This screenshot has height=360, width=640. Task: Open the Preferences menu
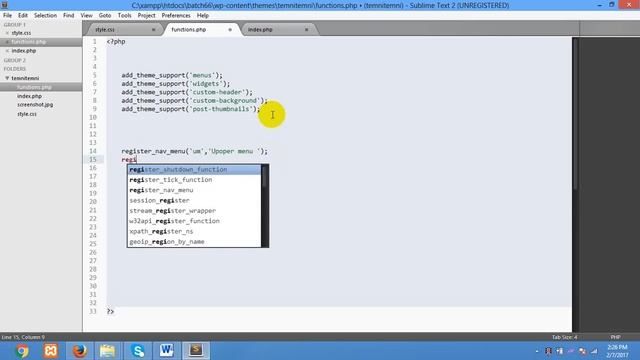click(x=176, y=16)
